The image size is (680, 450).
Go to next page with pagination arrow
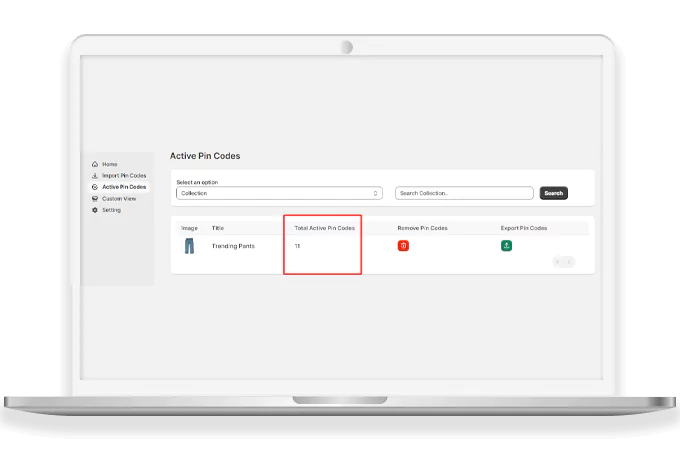click(570, 262)
